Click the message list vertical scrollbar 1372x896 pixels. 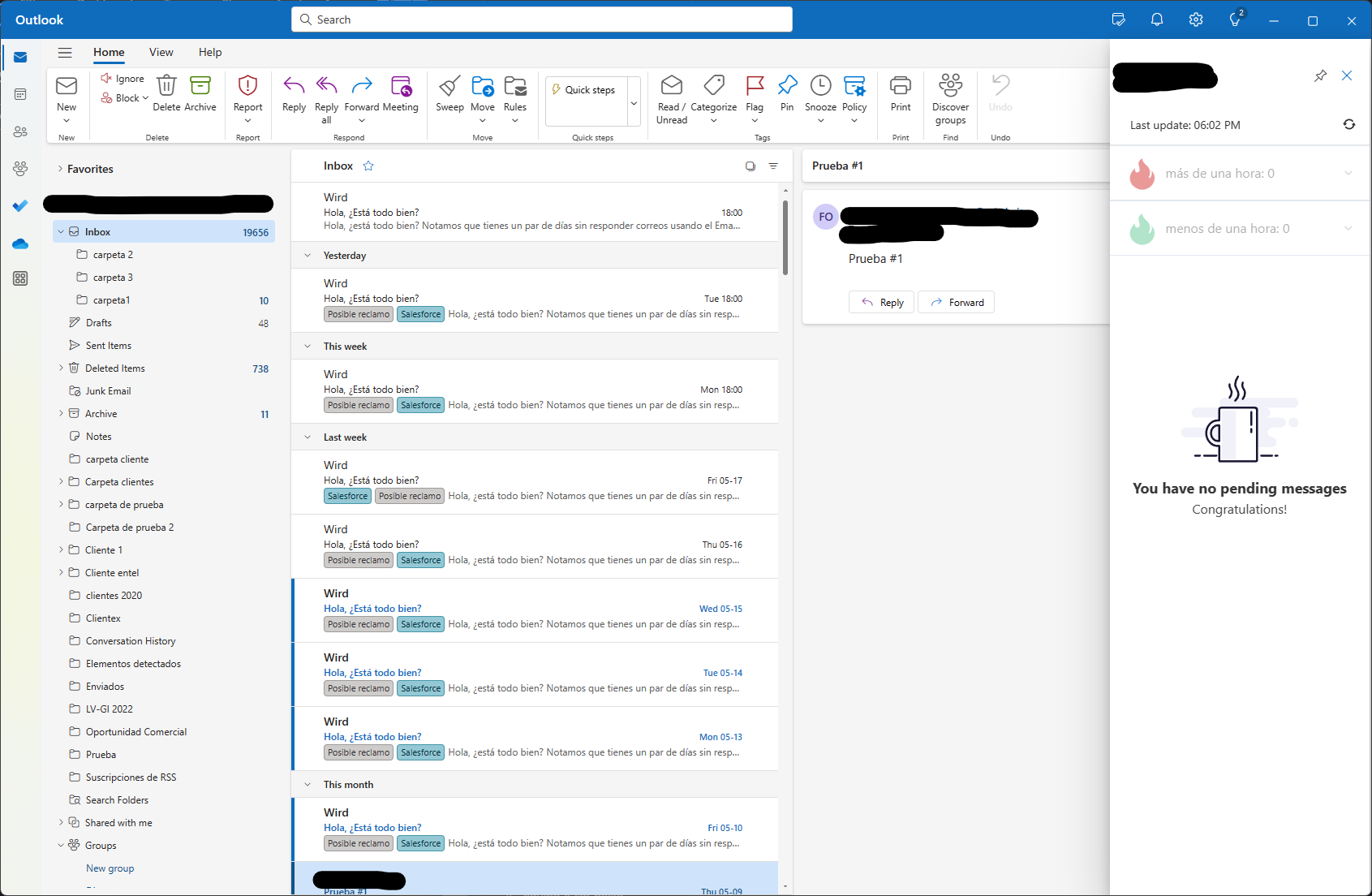point(785,237)
